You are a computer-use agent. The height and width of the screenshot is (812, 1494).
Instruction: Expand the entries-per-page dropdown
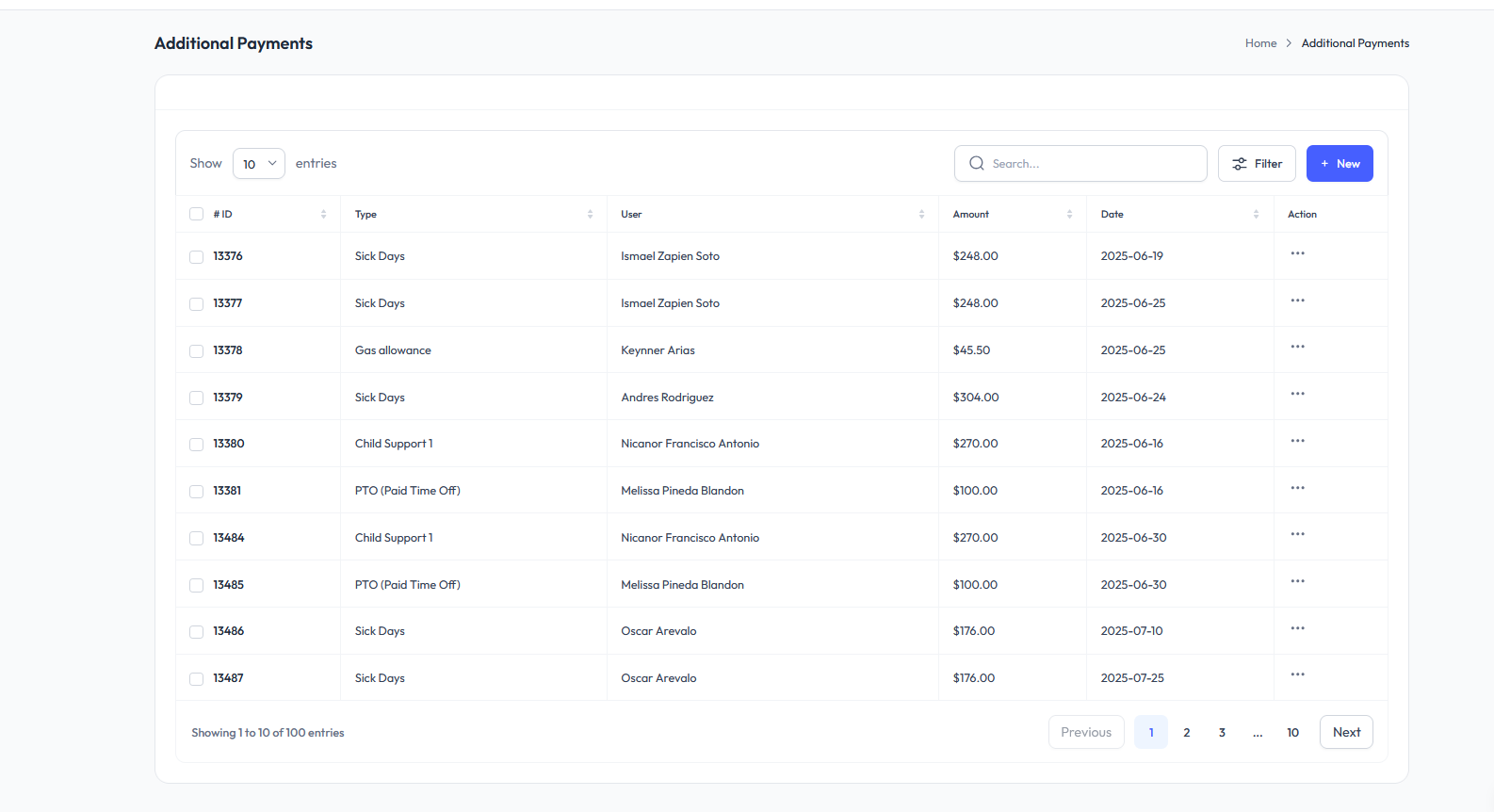(259, 164)
